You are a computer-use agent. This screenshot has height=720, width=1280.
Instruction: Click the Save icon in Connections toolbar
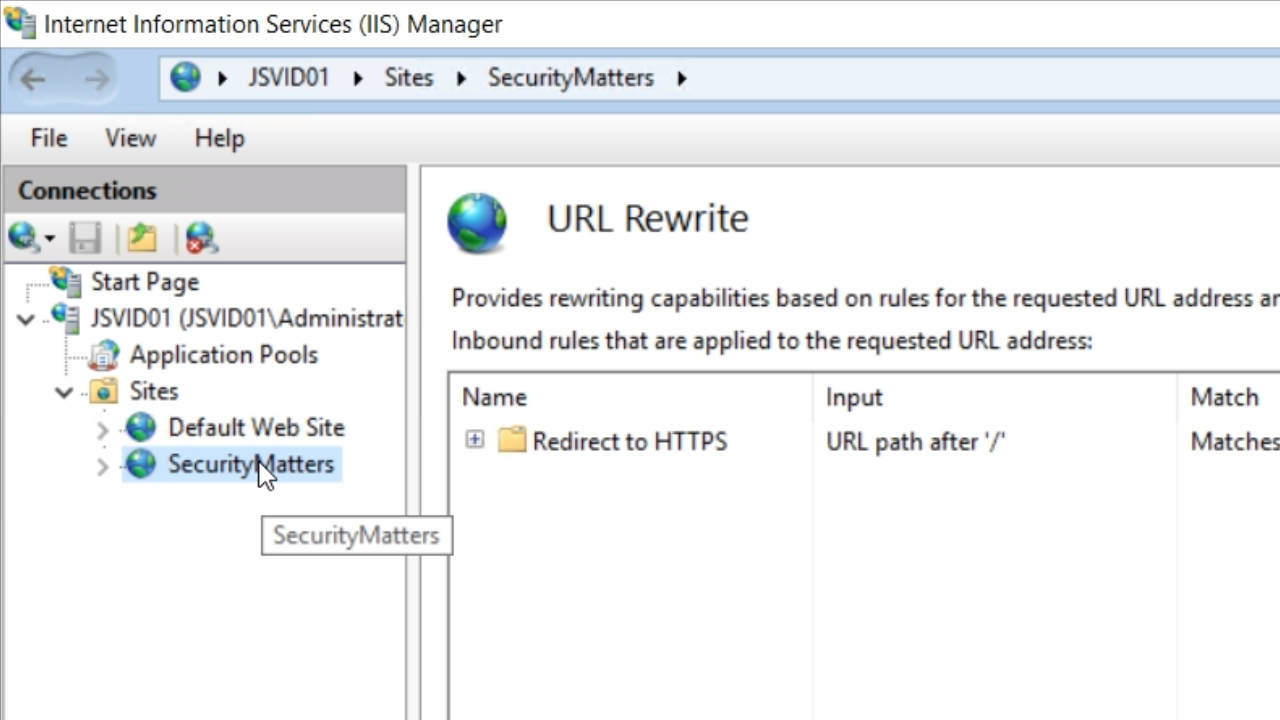click(85, 238)
